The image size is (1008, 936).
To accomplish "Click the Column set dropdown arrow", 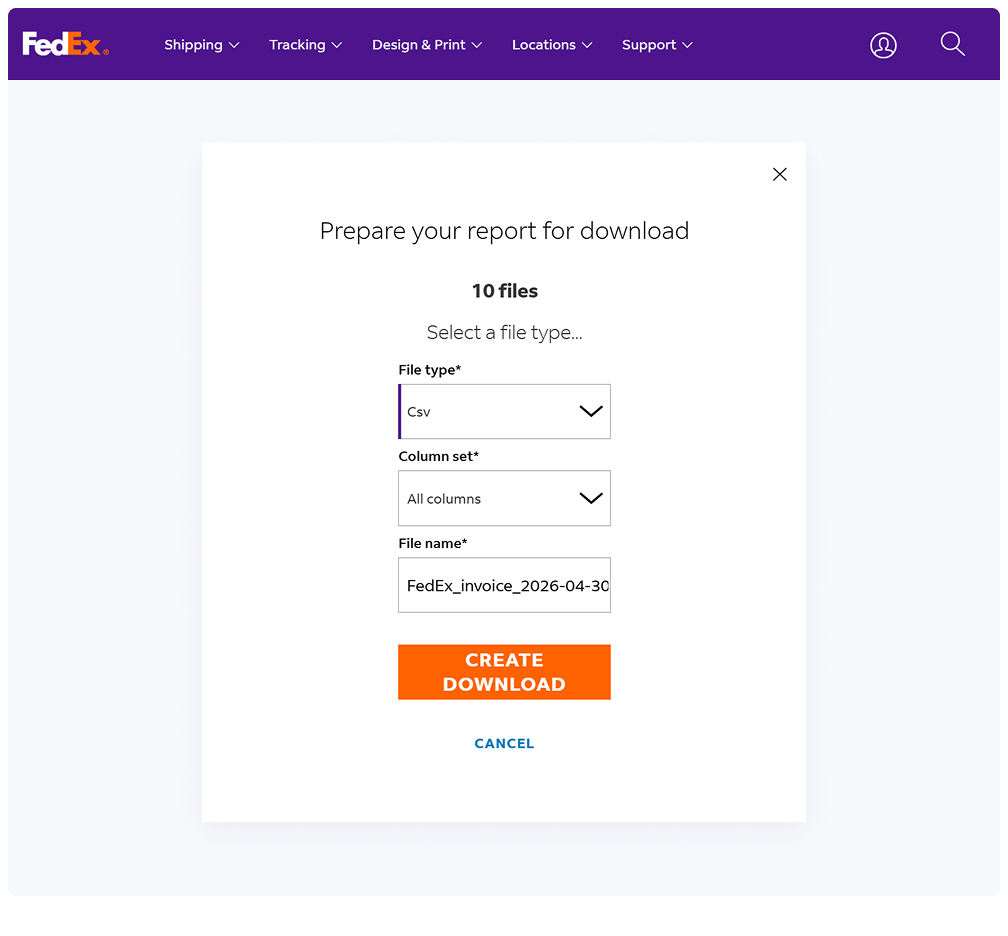I will (591, 498).
